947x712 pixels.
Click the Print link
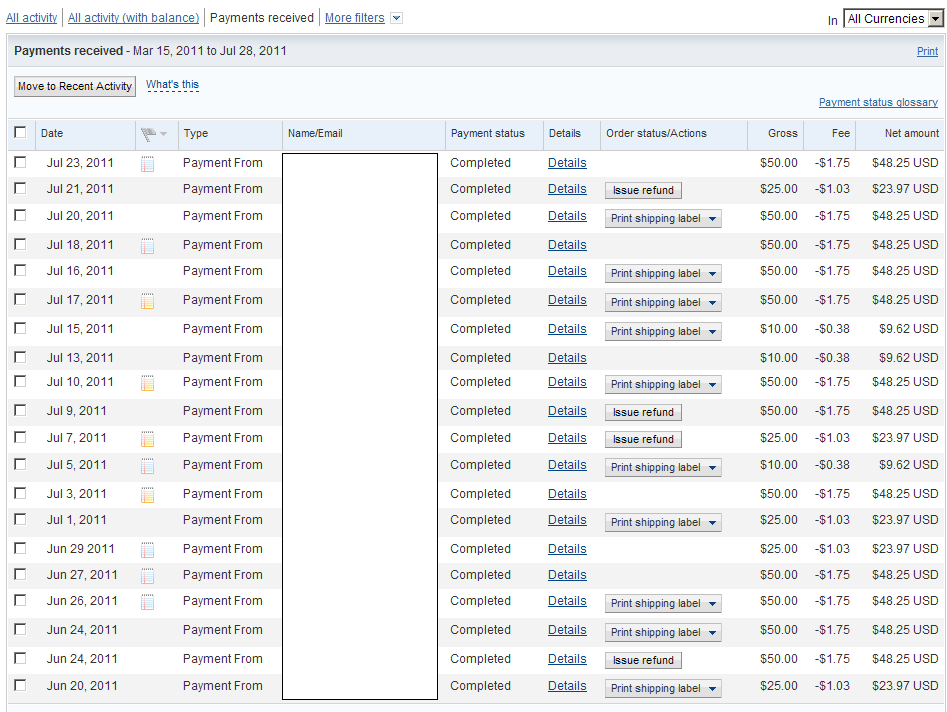927,51
